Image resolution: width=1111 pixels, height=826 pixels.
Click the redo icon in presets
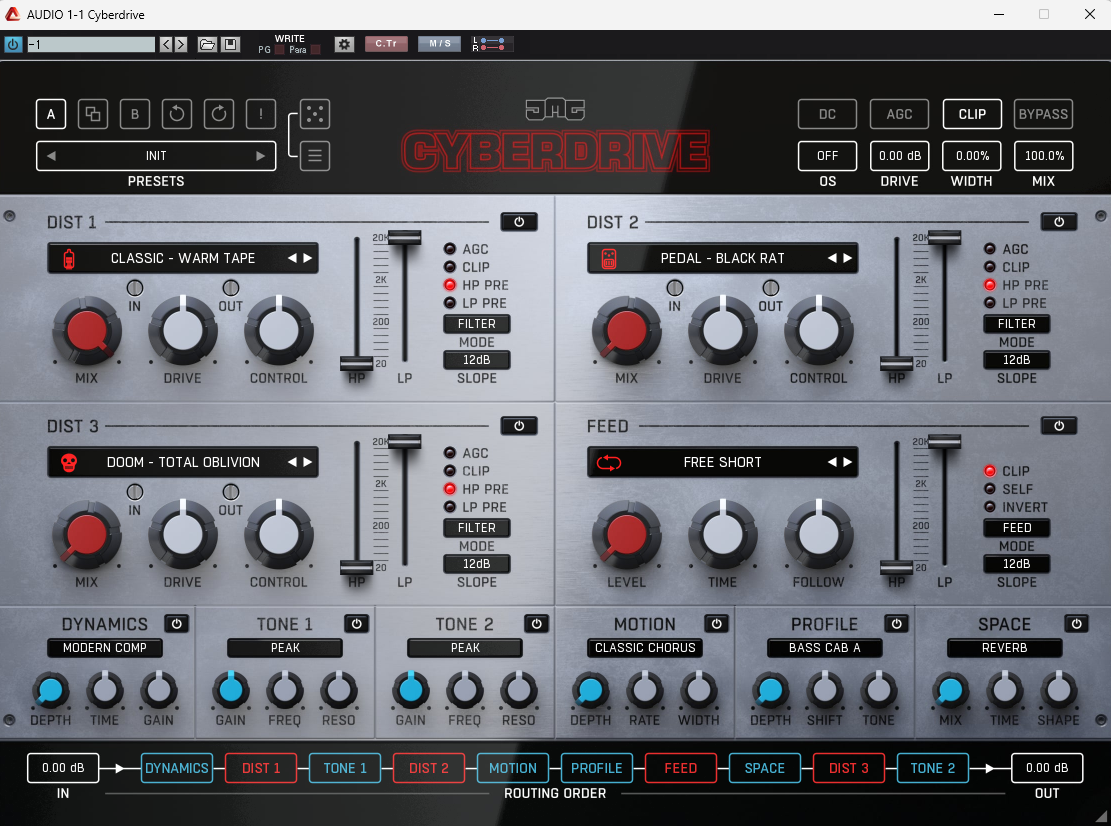219,114
